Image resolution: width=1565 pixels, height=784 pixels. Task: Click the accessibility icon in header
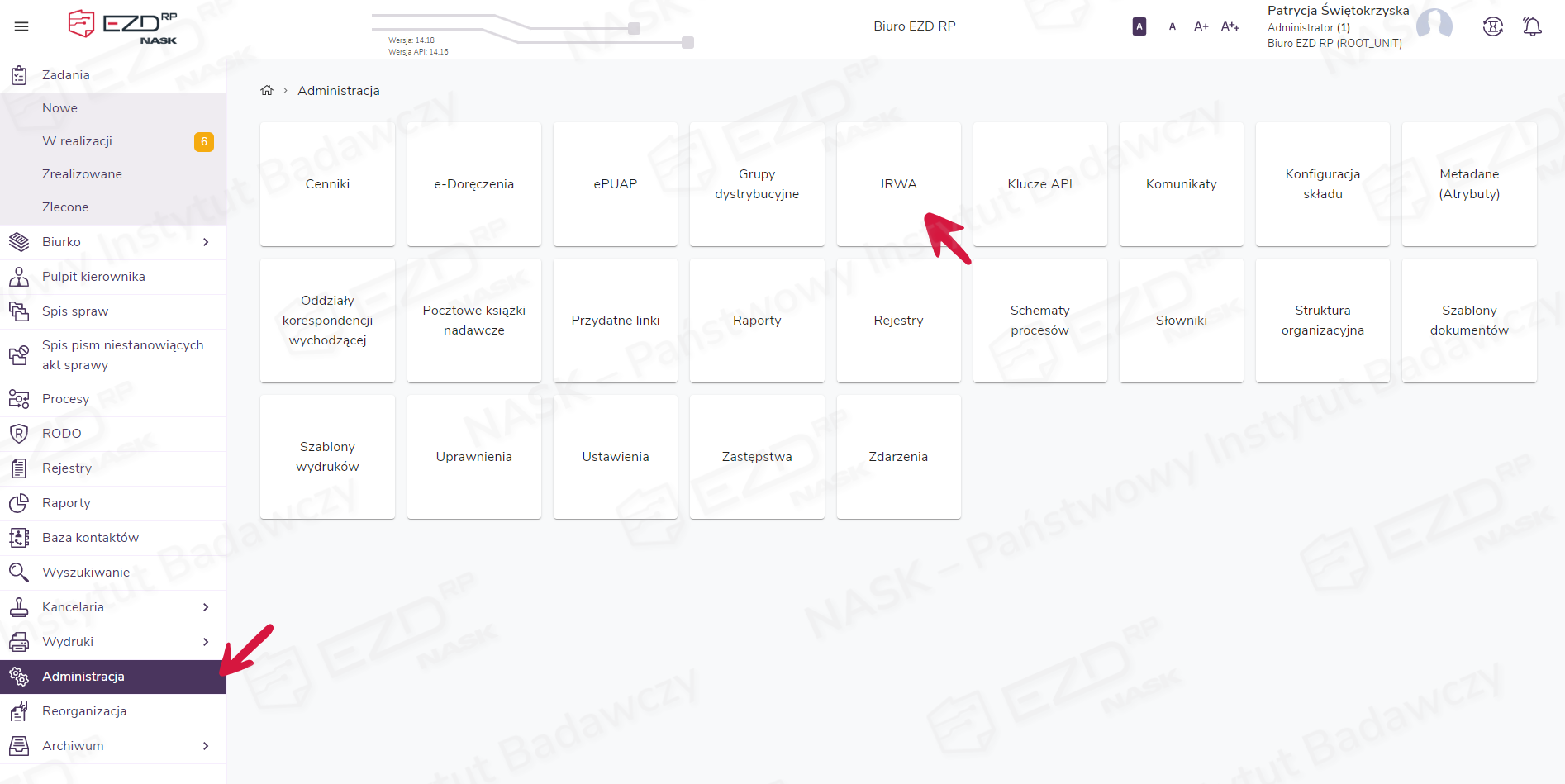click(1492, 26)
